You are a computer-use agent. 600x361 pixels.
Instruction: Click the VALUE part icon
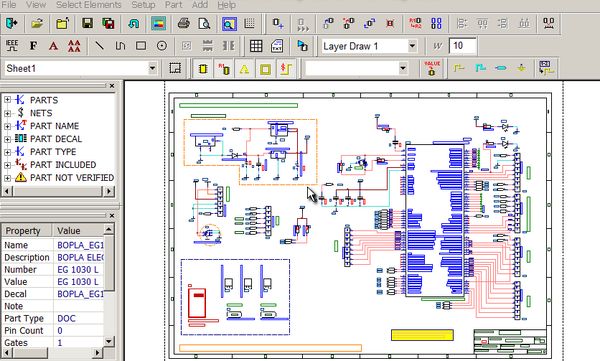(432, 68)
